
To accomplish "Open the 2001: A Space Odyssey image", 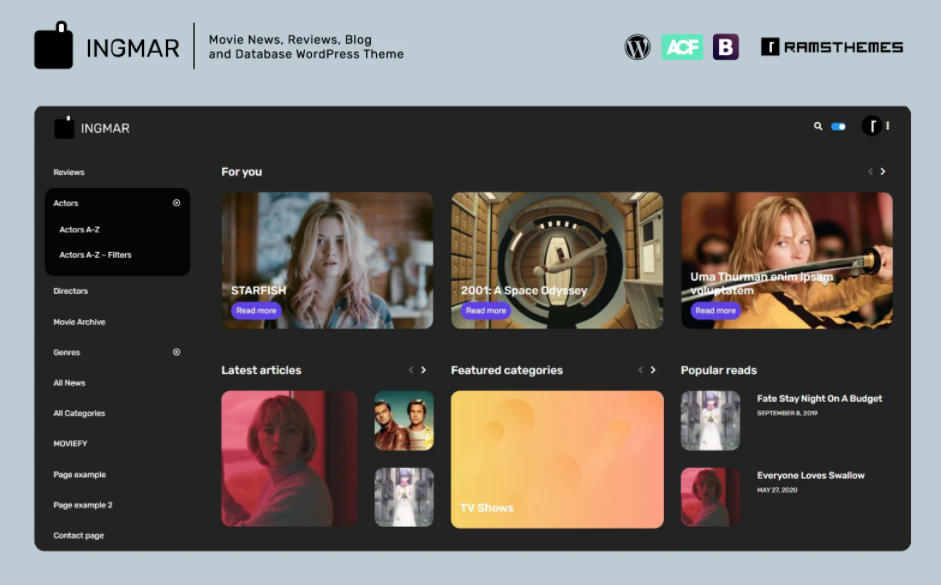I will pos(557,260).
